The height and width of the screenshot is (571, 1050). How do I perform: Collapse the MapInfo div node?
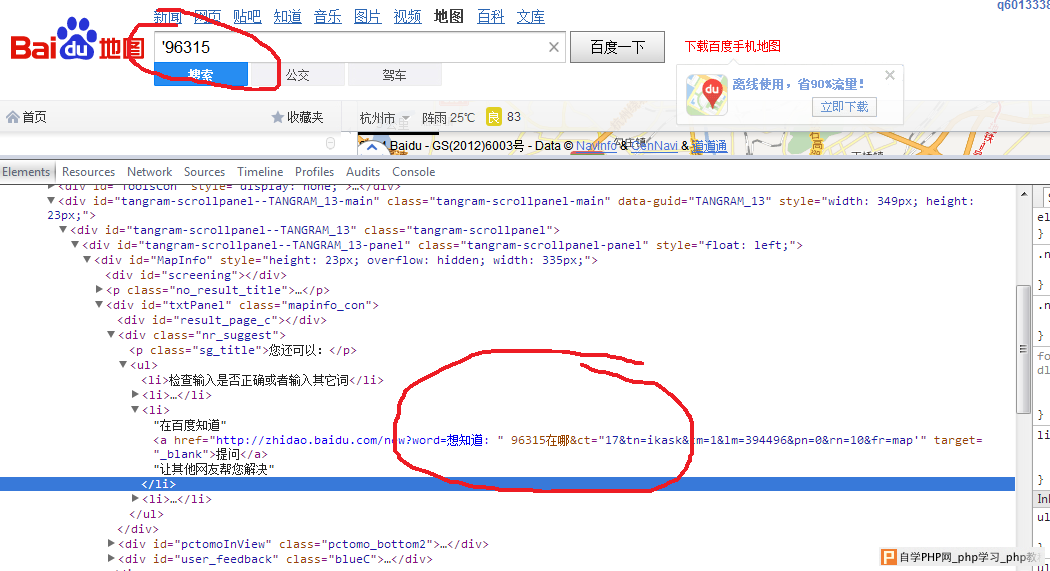[87, 260]
